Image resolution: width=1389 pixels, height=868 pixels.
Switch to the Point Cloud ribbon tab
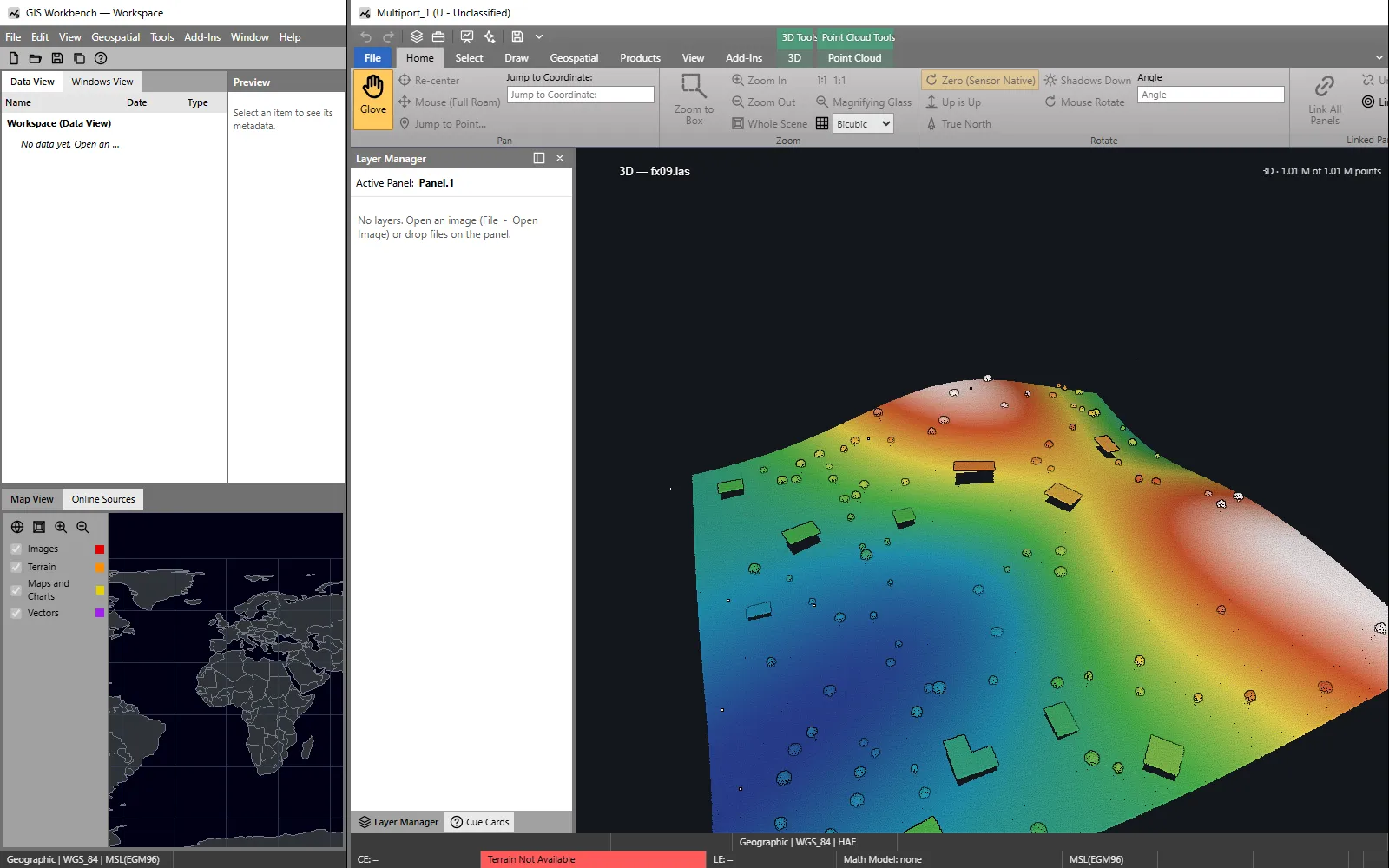(854, 58)
